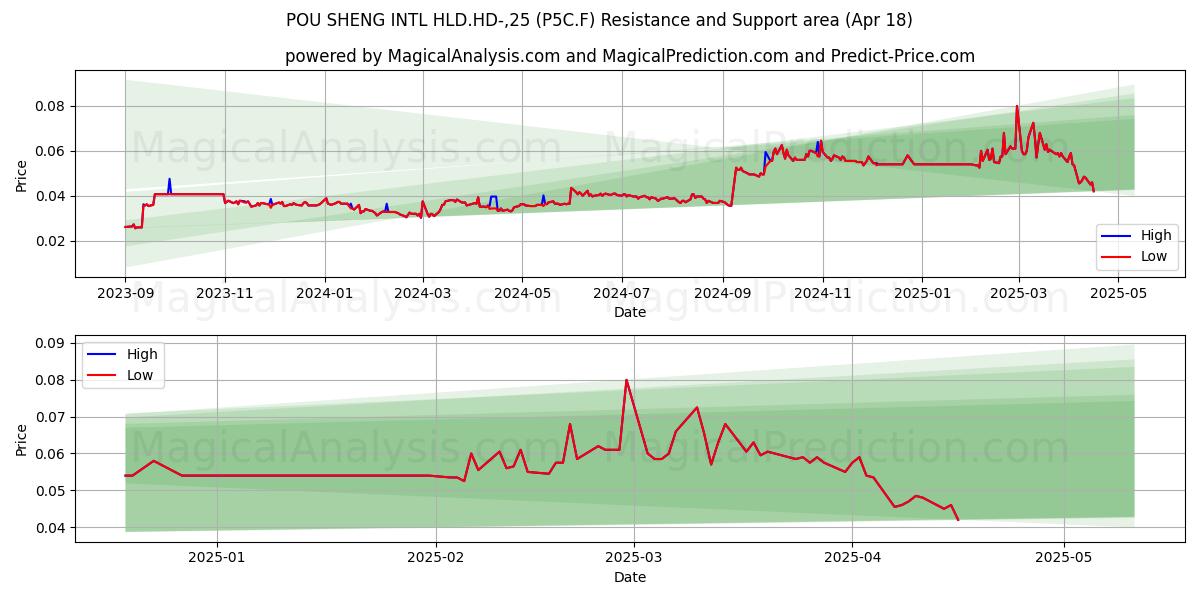The height and width of the screenshot is (600, 1200).
Task: Click the bottom chart '0.06' price tick
Action: tap(50, 454)
